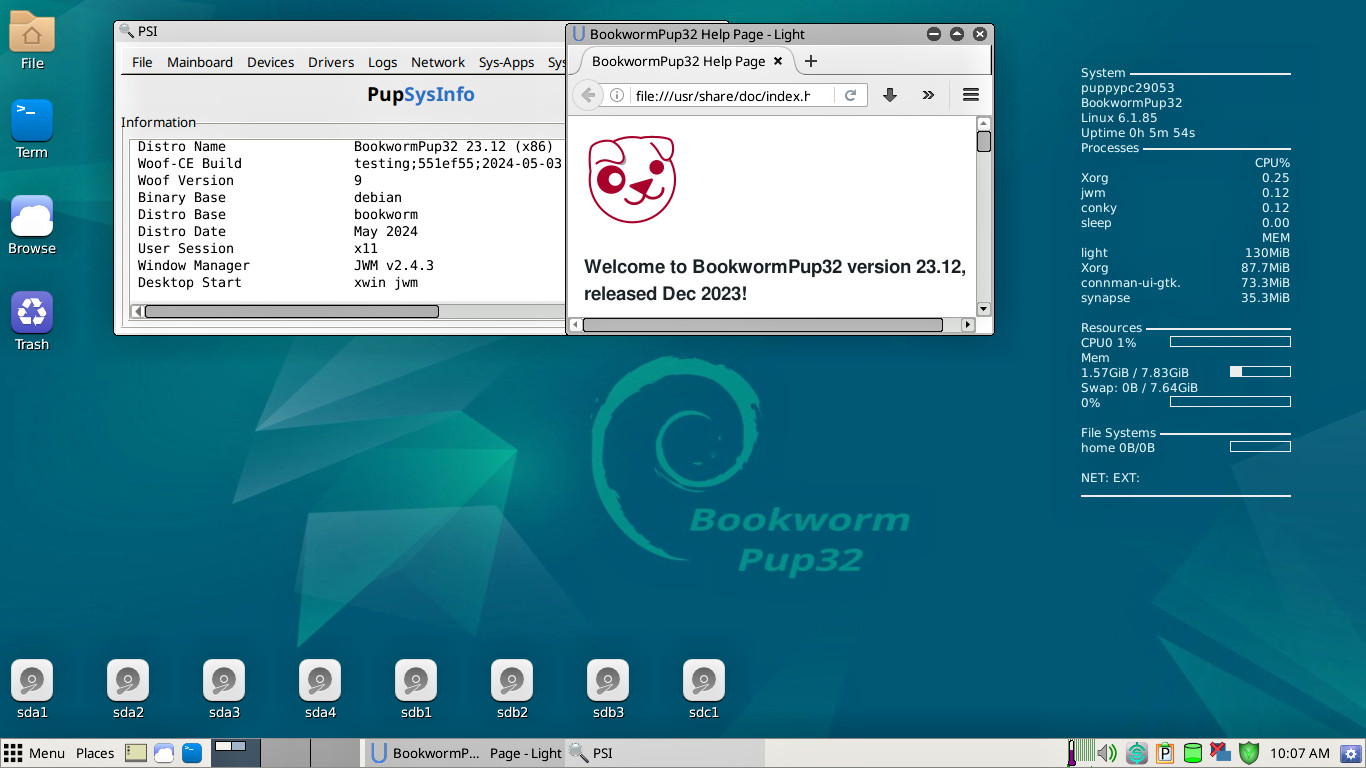Click the blue settings gear in tray
This screenshot has width=1366, height=768.
click(x=1352, y=753)
